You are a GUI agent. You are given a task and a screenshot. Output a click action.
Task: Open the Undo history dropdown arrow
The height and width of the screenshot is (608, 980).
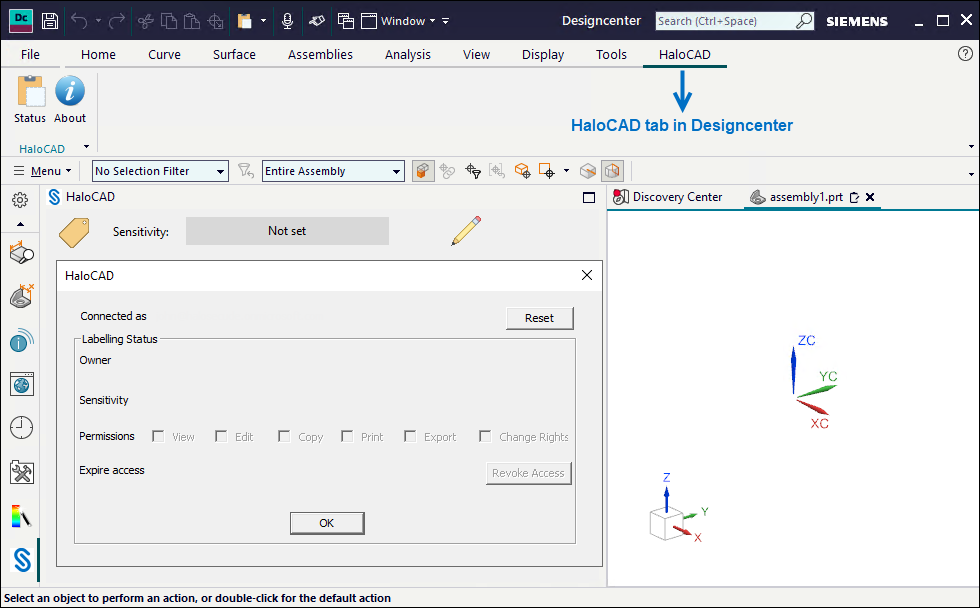coord(98,21)
